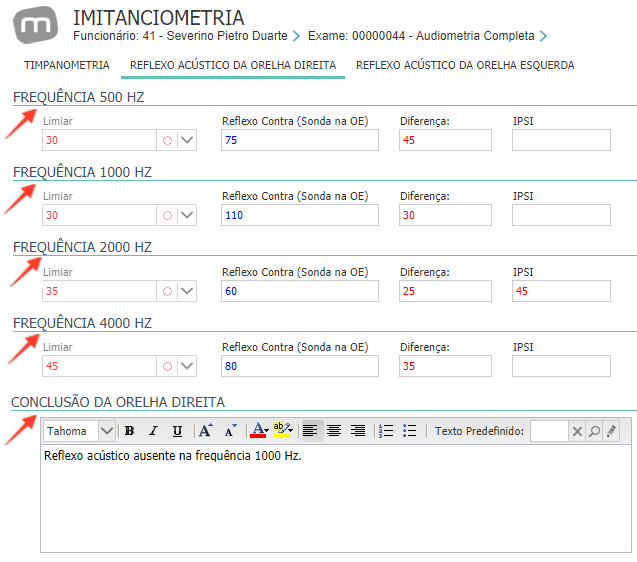The height and width of the screenshot is (562, 637).
Task: Expand 1000 Hz Limiar dropdown
Action: (187, 215)
